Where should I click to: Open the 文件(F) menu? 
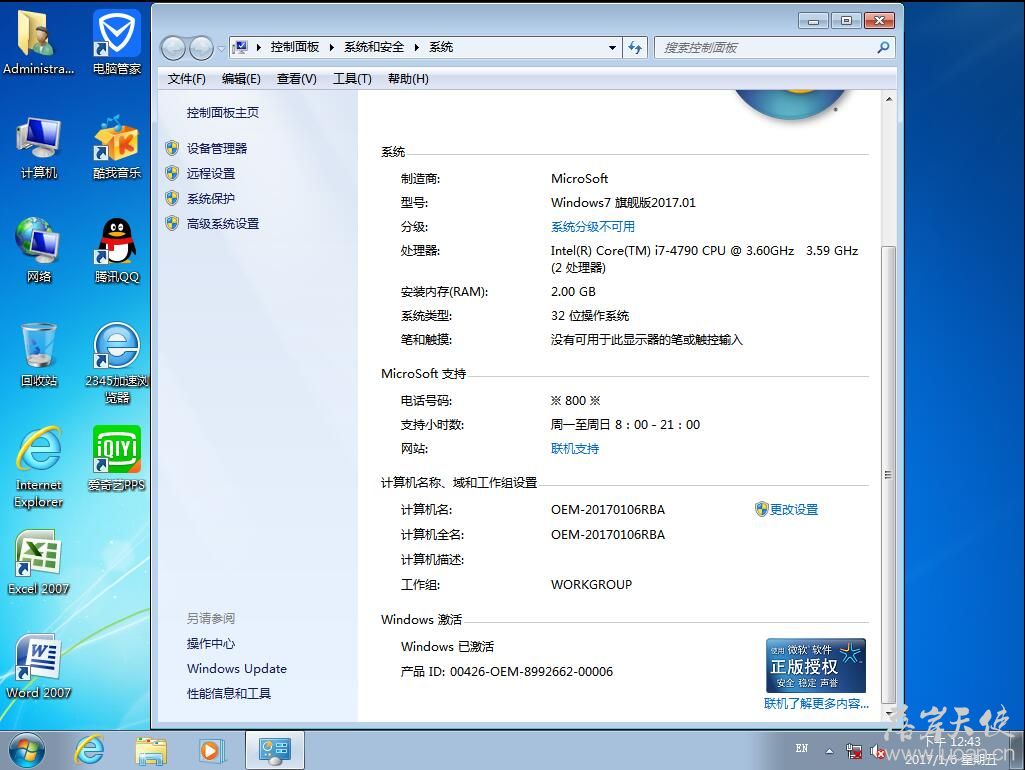coord(186,79)
